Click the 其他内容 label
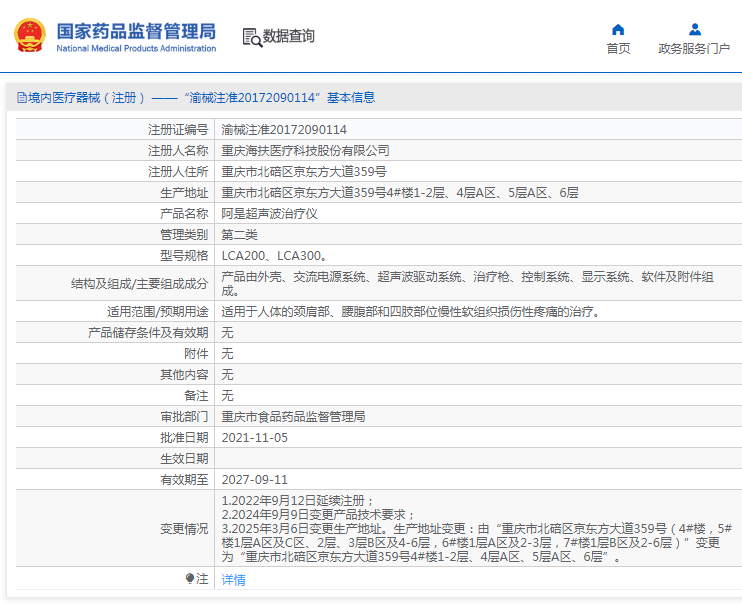 point(184,375)
